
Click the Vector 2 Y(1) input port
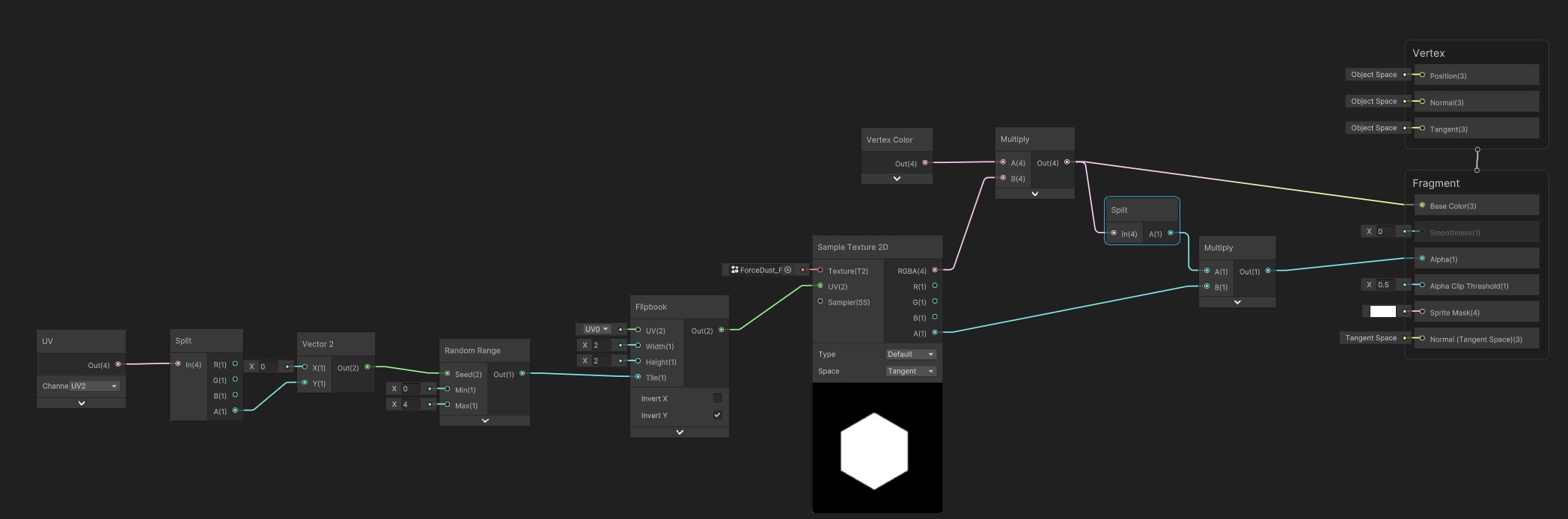pyautogui.click(x=305, y=382)
